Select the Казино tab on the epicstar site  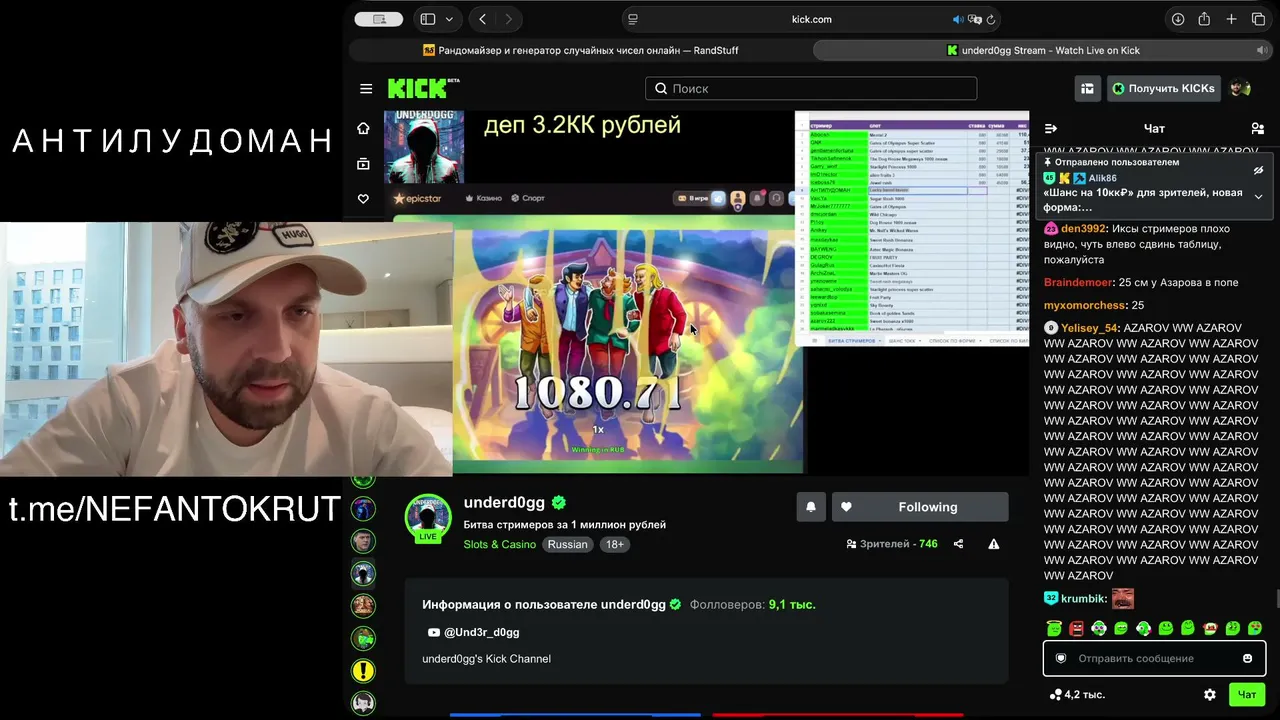(x=484, y=198)
